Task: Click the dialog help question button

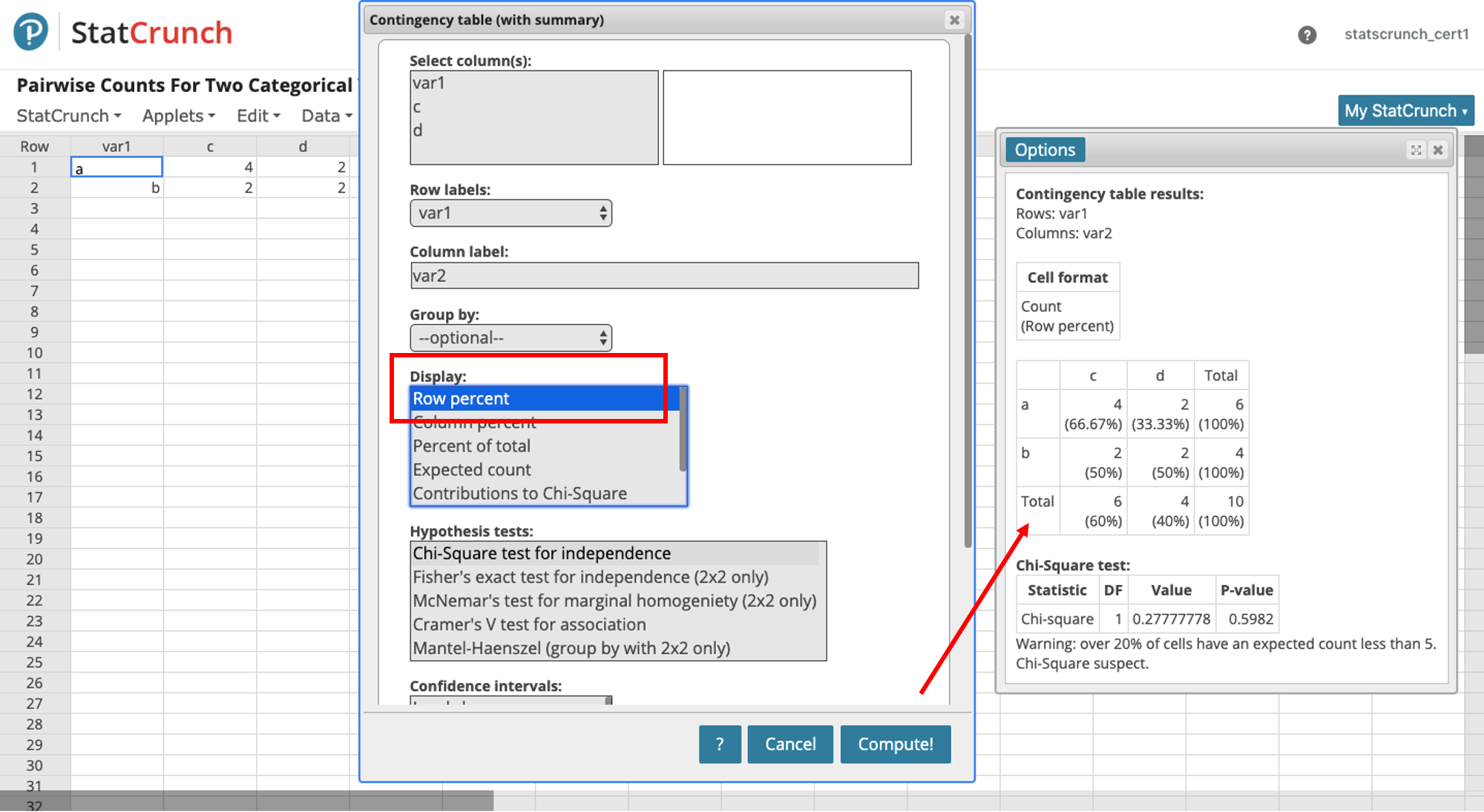Action: point(719,744)
